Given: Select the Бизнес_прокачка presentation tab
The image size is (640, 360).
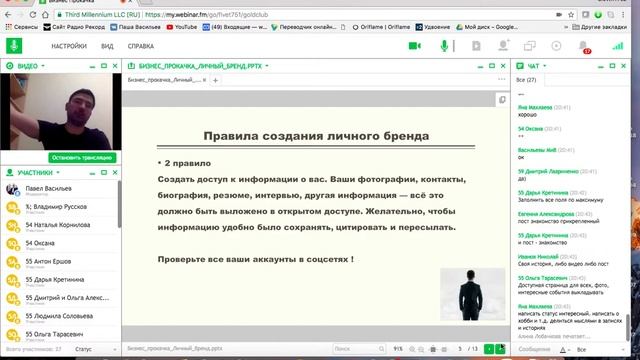Looking at the screenshot, I should pos(164,80).
